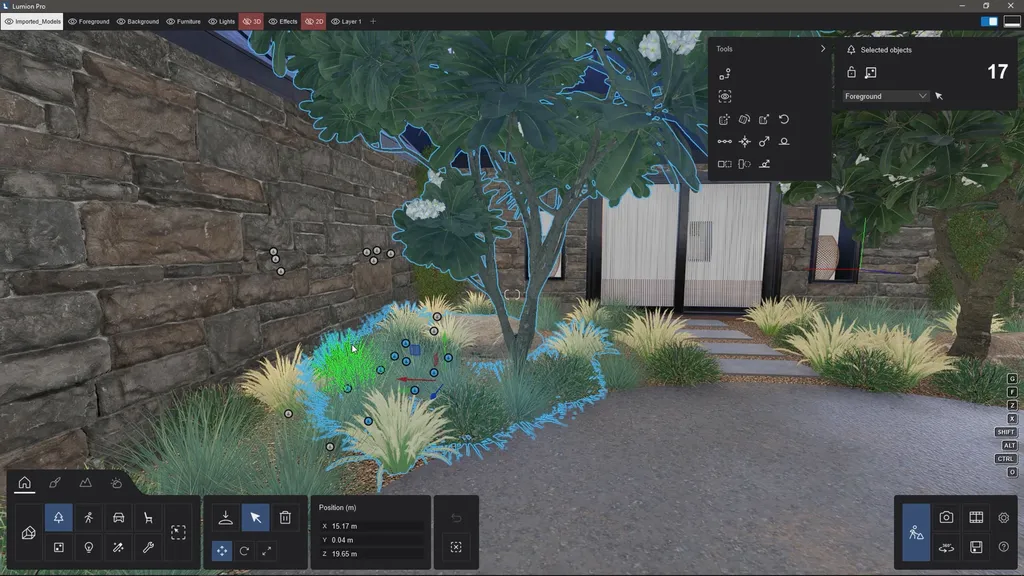This screenshot has height=576, width=1024.
Task: Switch to the Materials paintbrush tab
Action: (x=55, y=483)
